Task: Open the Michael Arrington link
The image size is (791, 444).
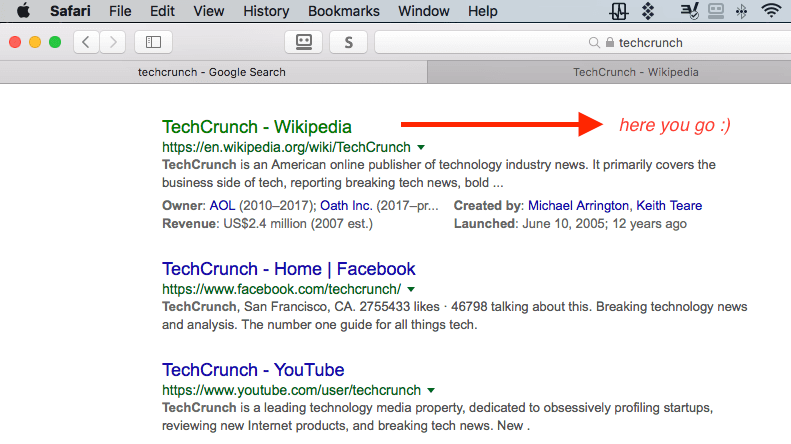Action: 579,206
